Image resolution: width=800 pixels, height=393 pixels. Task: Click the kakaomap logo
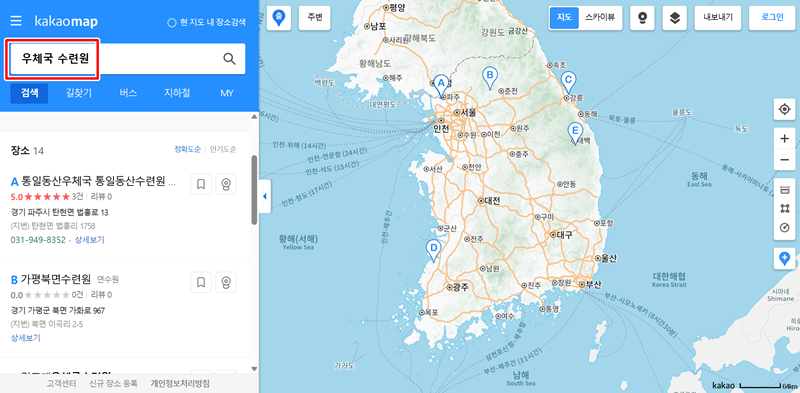(x=66, y=21)
